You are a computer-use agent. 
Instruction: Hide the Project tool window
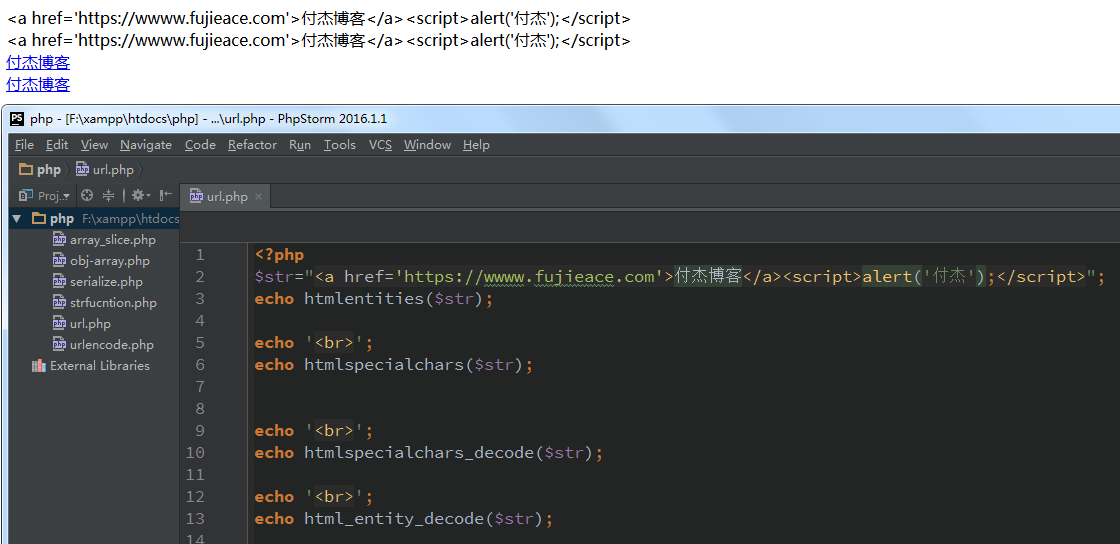pyautogui.click(x=165, y=195)
